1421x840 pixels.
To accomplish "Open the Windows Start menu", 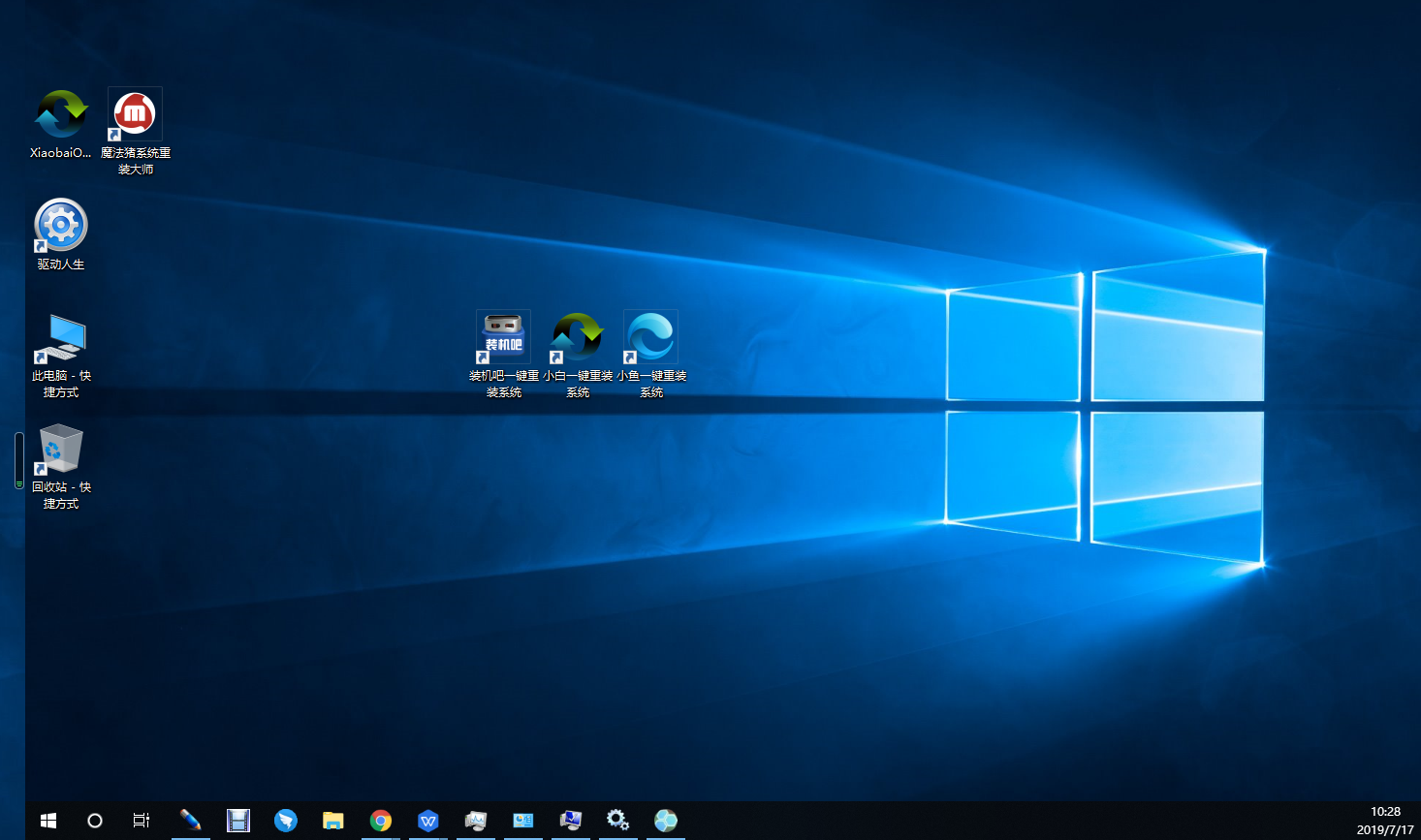I will pyautogui.click(x=48, y=821).
